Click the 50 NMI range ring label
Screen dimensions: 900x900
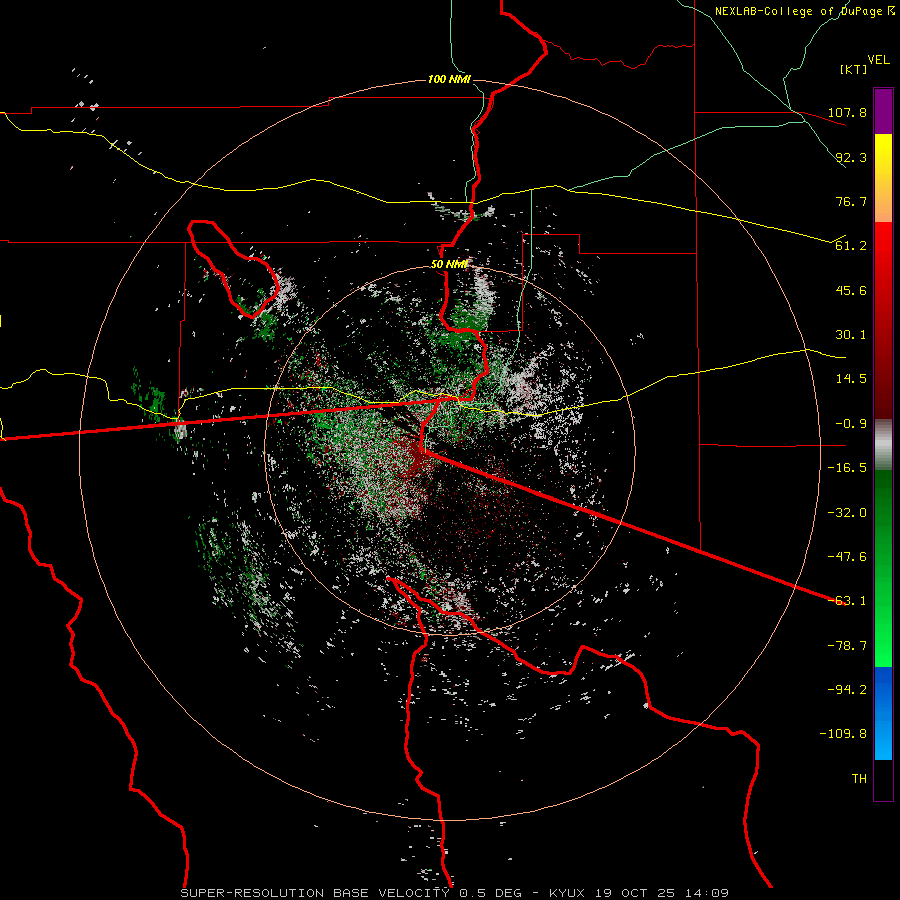[x=449, y=264]
